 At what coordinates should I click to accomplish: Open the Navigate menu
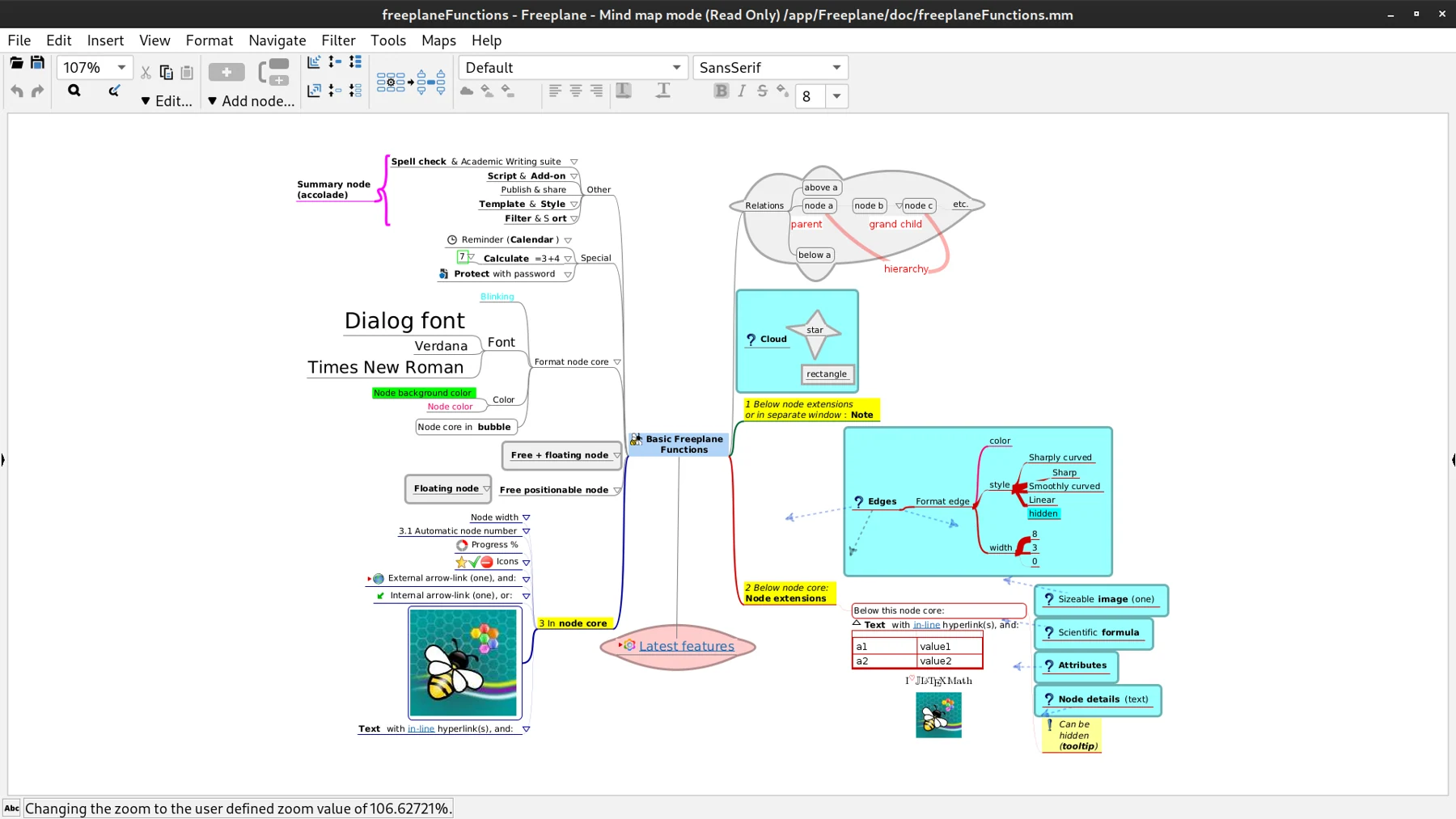click(277, 40)
